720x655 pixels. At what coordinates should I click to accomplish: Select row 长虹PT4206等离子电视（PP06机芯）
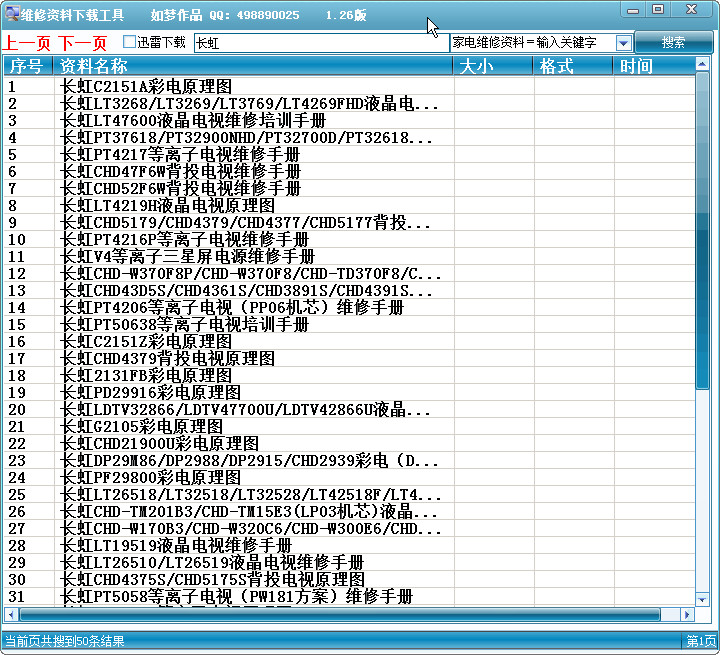pos(349,307)
